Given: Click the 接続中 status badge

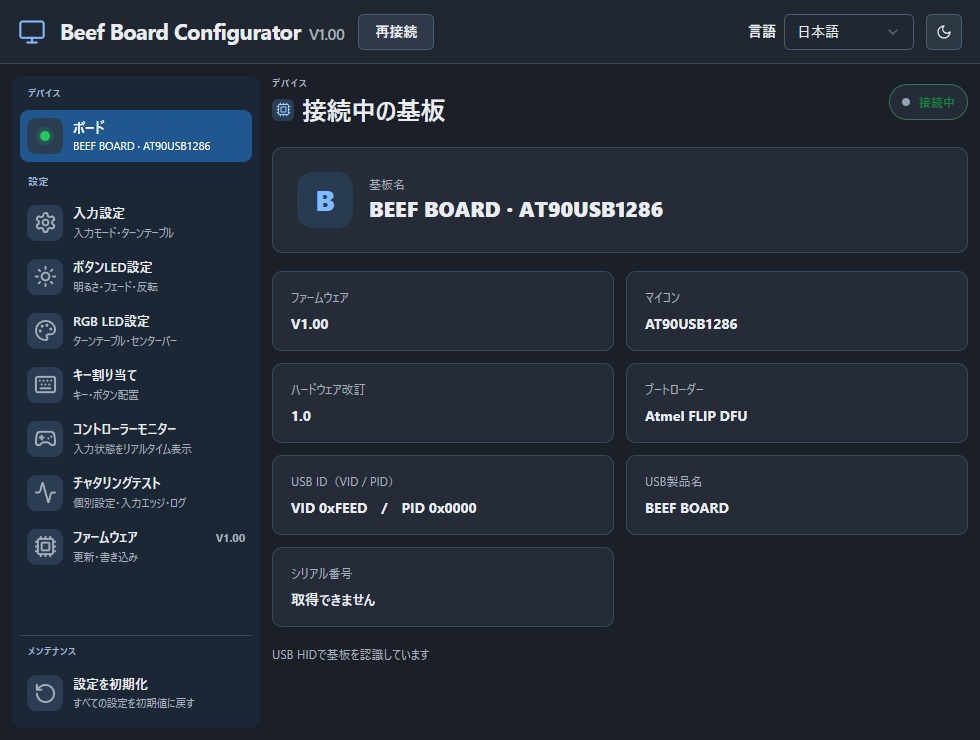Looking at the screenshot, I should 928,102.
